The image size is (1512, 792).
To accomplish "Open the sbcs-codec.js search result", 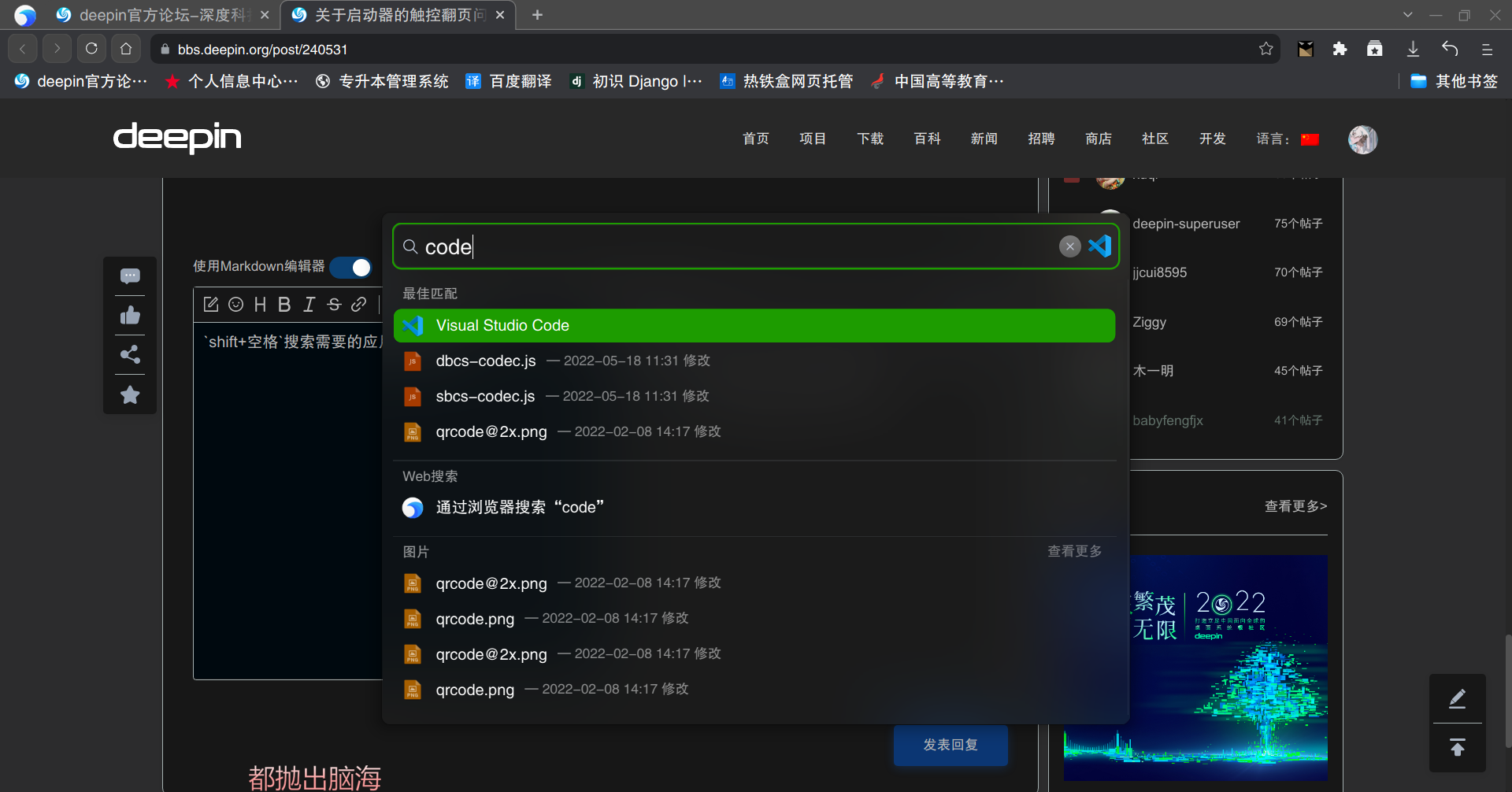I will point(754,396).
